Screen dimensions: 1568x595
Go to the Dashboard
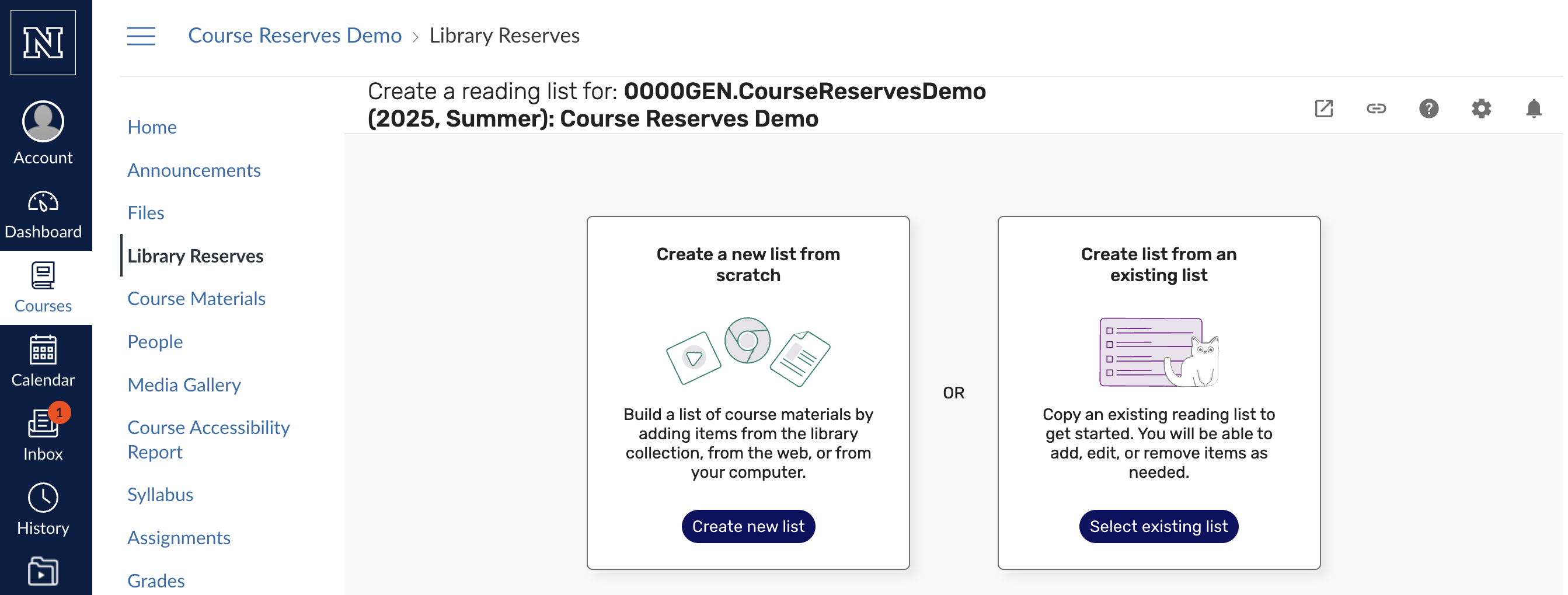coord(43,214)
